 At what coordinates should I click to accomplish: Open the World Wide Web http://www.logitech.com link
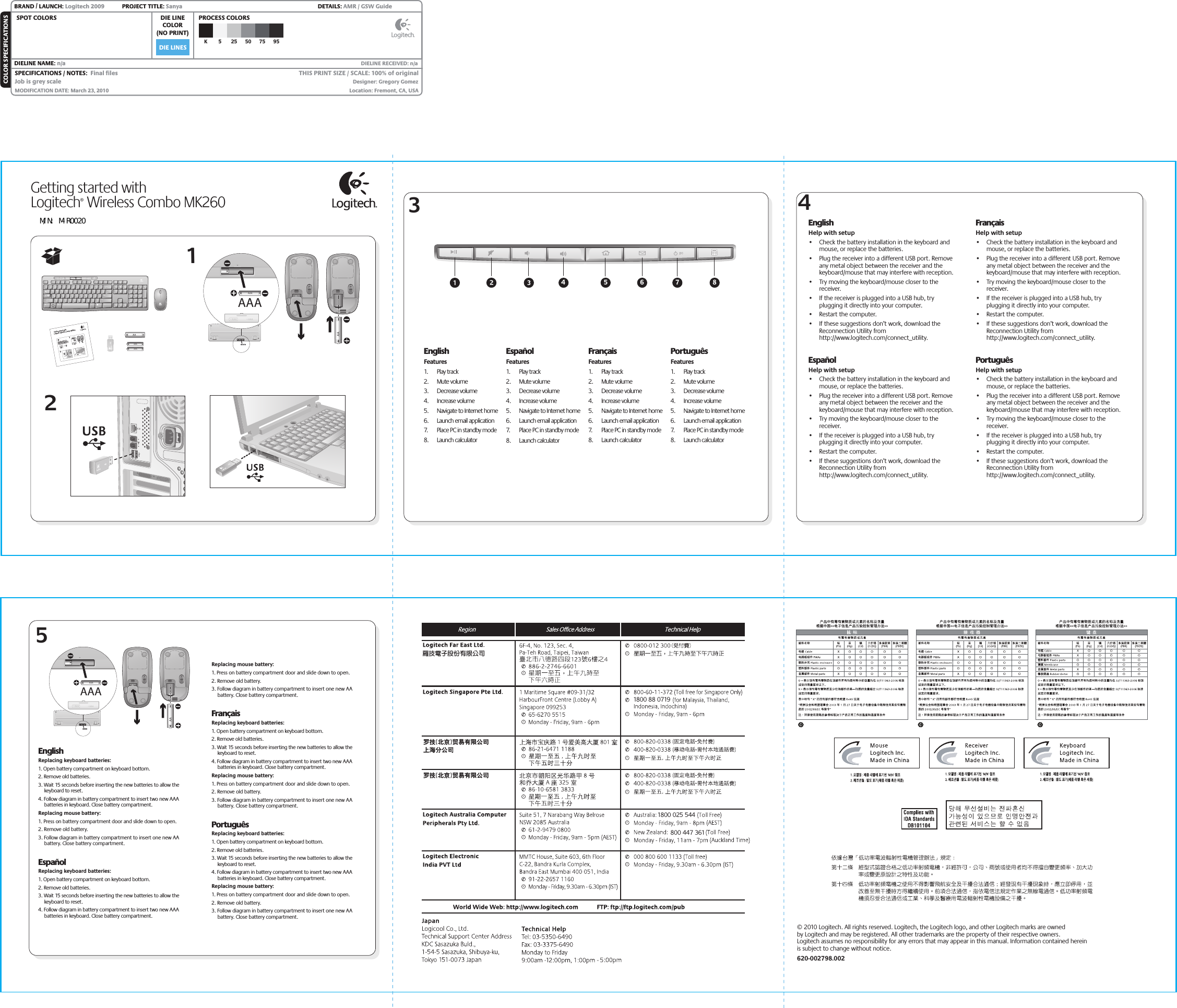(x=515, y=907)
